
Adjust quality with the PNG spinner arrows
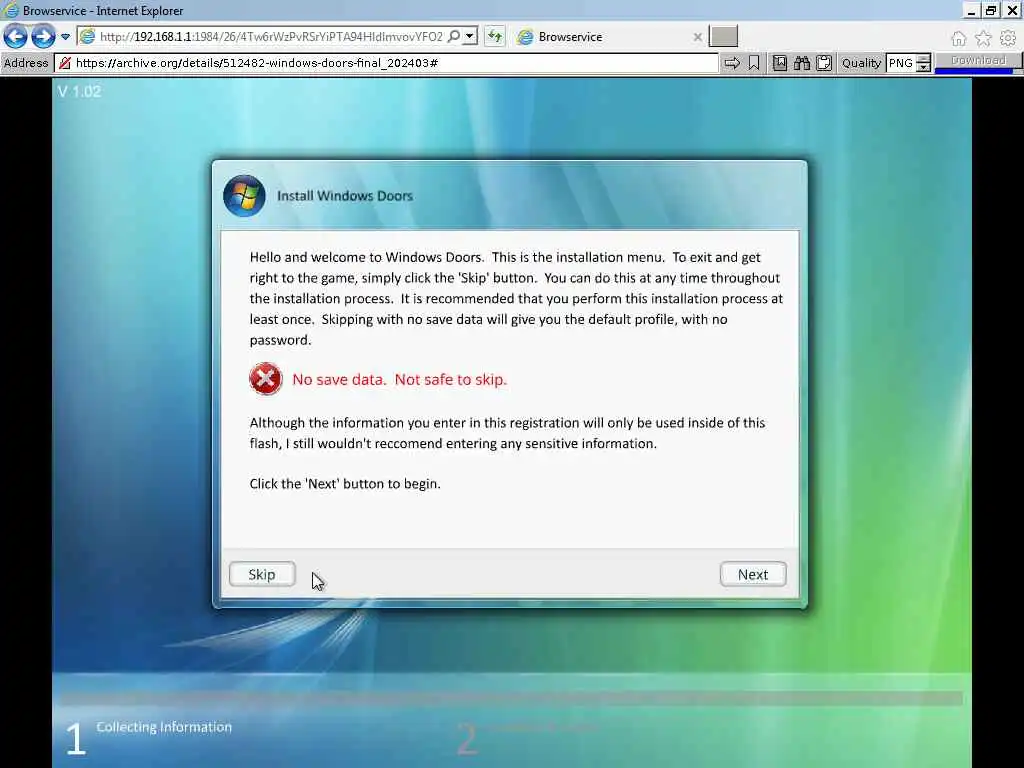[923, 63]
